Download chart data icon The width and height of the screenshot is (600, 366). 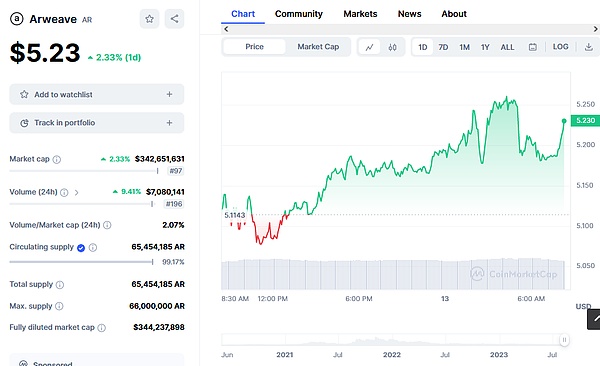tap(589, 47)
